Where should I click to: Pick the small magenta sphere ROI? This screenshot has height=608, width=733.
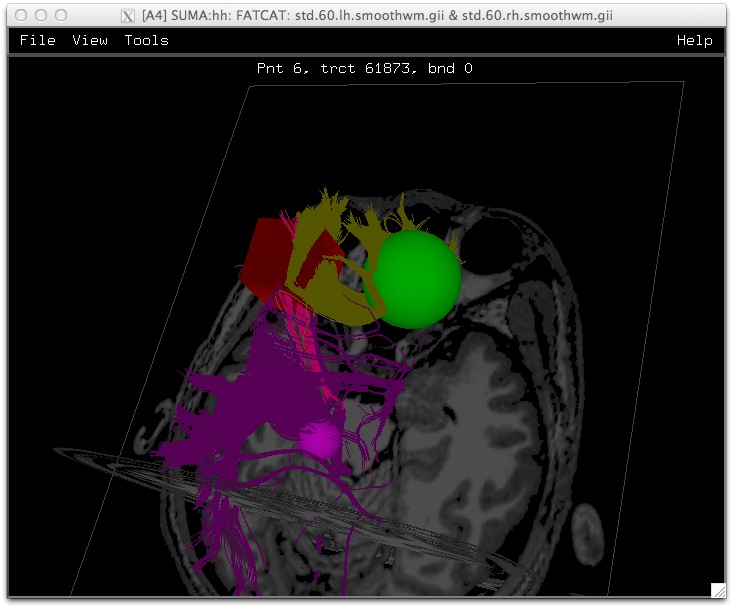pos(322,440)
